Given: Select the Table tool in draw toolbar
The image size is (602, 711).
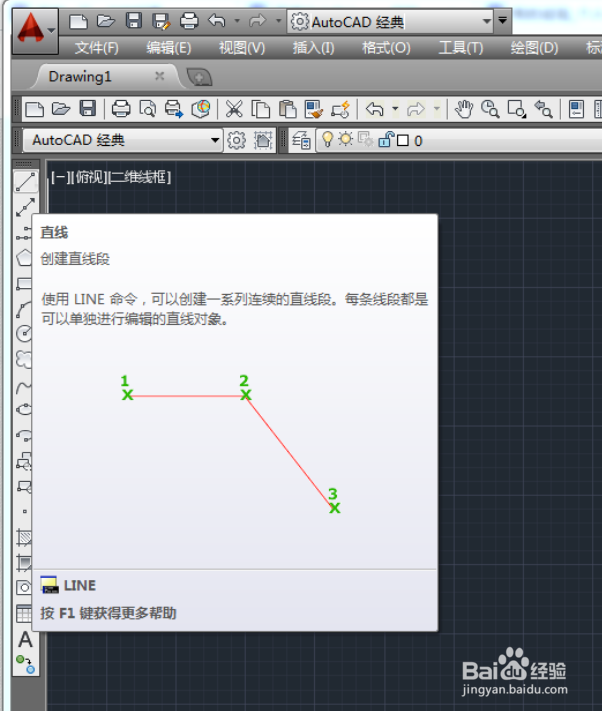Looking at the screenshot, I should [x=24, y=614].
